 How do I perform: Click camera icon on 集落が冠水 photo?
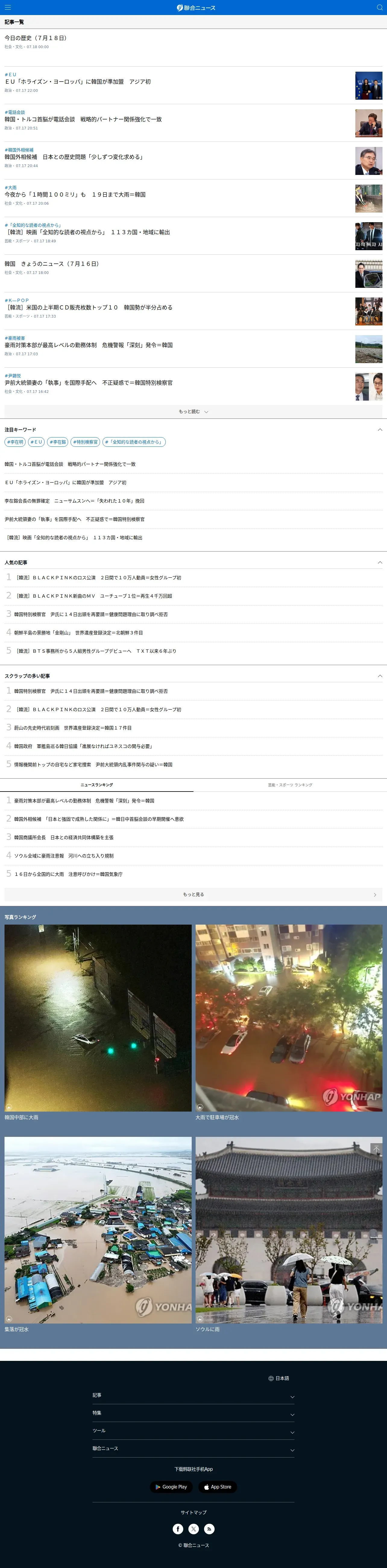(x=8, y=1318)
